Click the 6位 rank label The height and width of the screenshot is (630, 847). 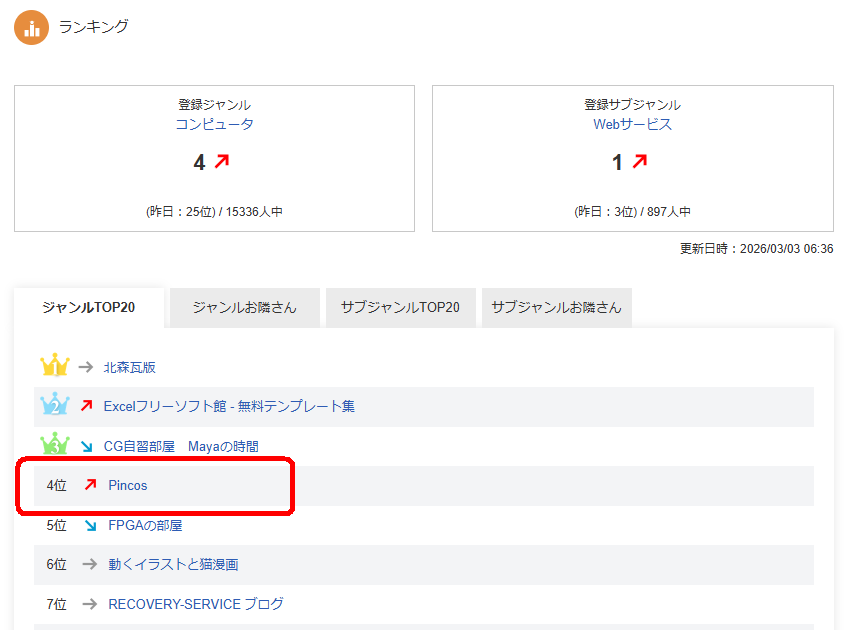point(57,564)
